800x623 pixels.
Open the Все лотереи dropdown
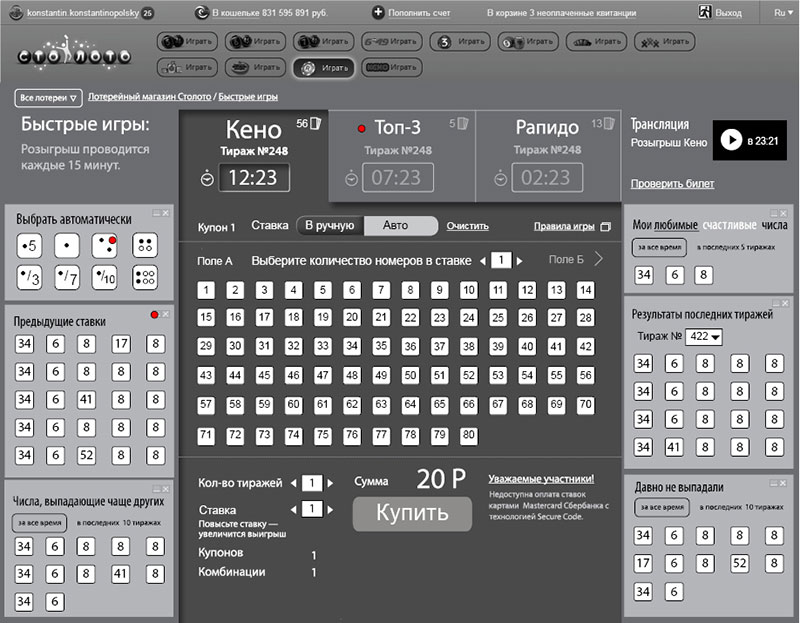click(47, 98)
